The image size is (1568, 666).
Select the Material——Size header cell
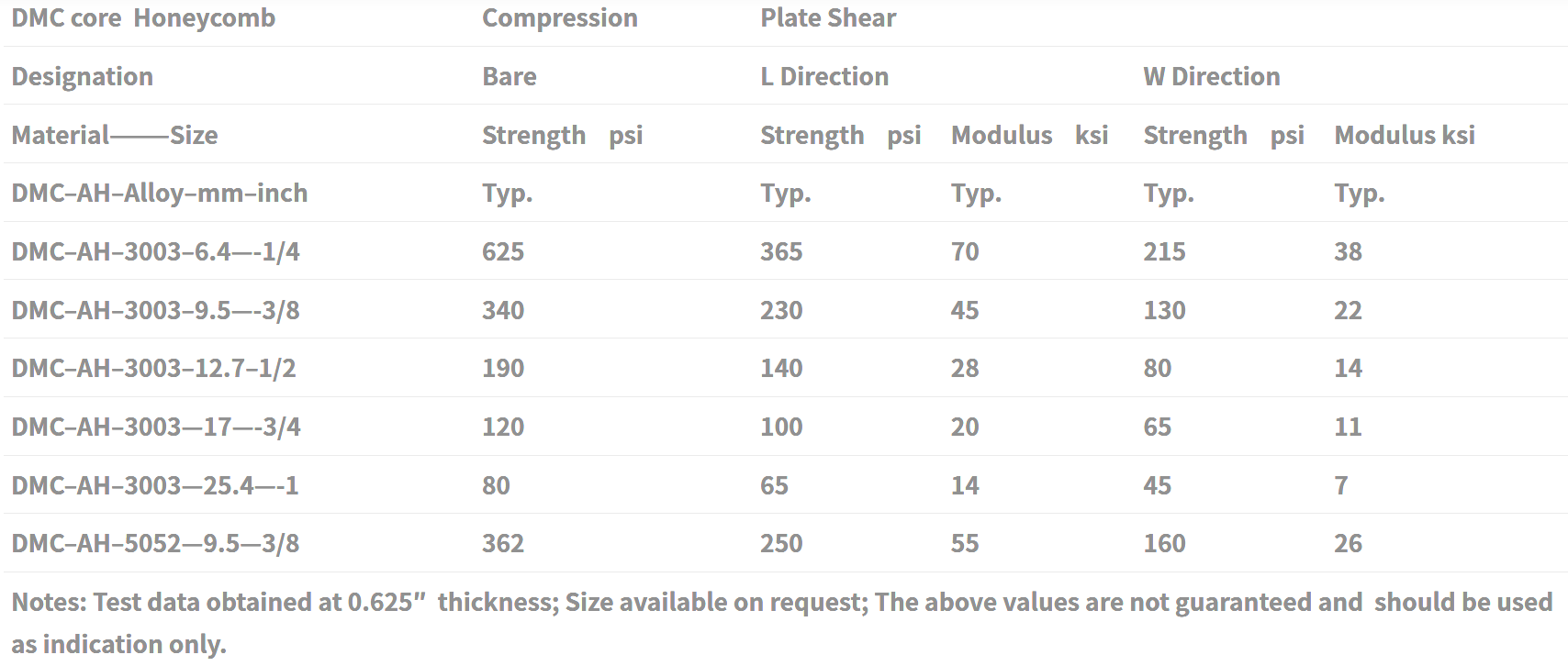pos(115,135)
